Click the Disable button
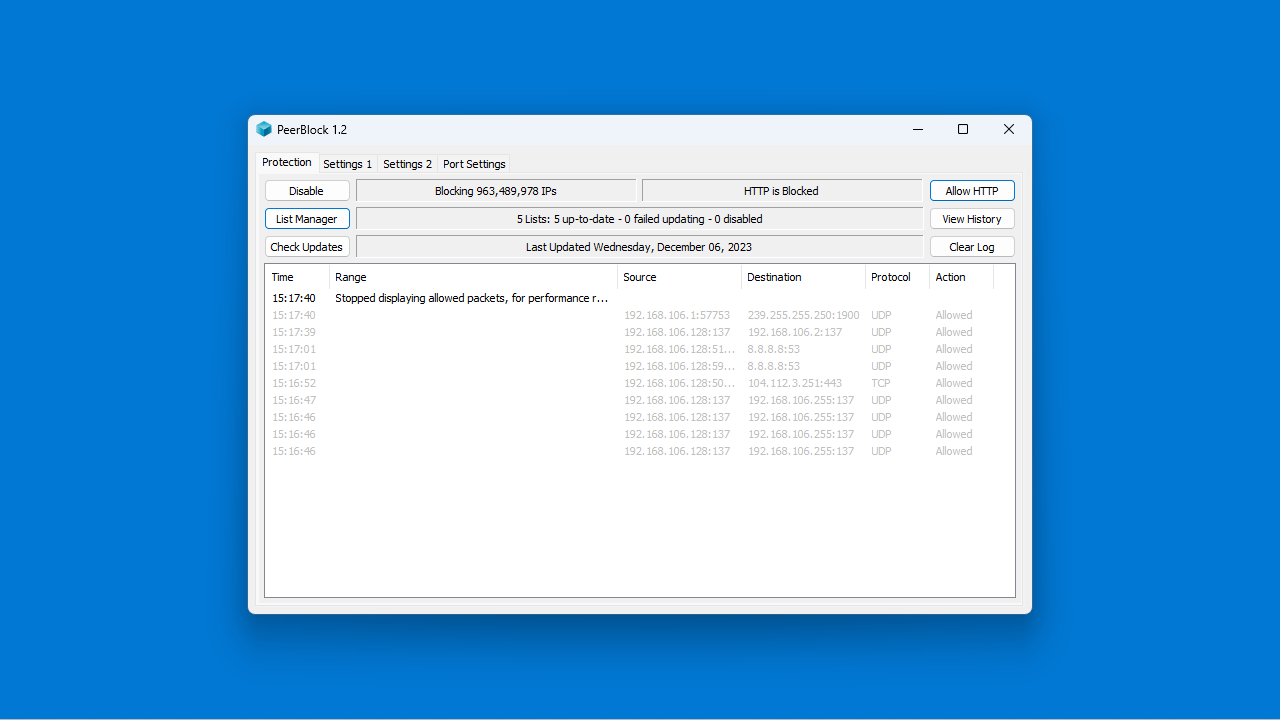Screen dimensions: 1280x720 pyautogui.click(x=307, y=191)
